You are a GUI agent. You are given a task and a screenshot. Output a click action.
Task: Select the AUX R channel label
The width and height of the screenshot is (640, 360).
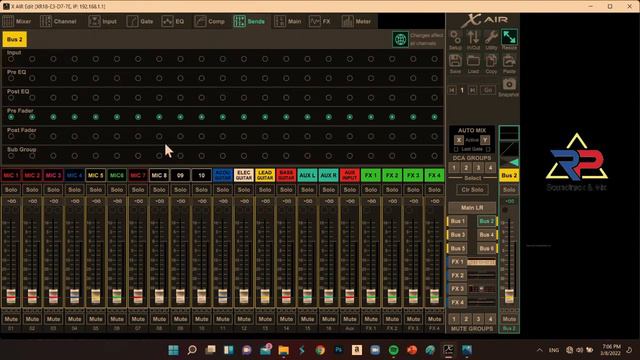(x=329, y=176)
